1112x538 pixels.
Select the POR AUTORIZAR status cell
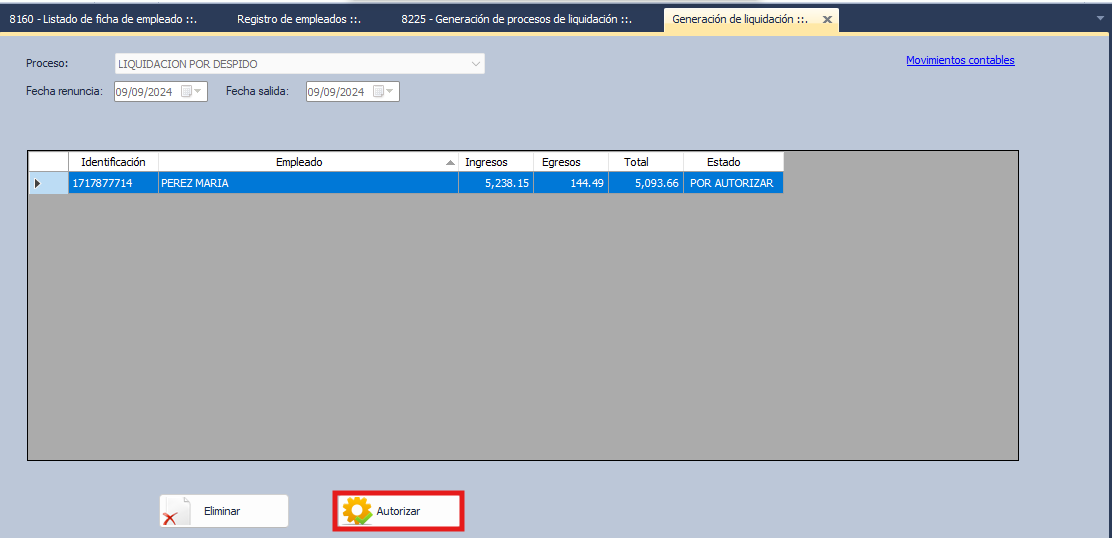[x=731, y=183]
